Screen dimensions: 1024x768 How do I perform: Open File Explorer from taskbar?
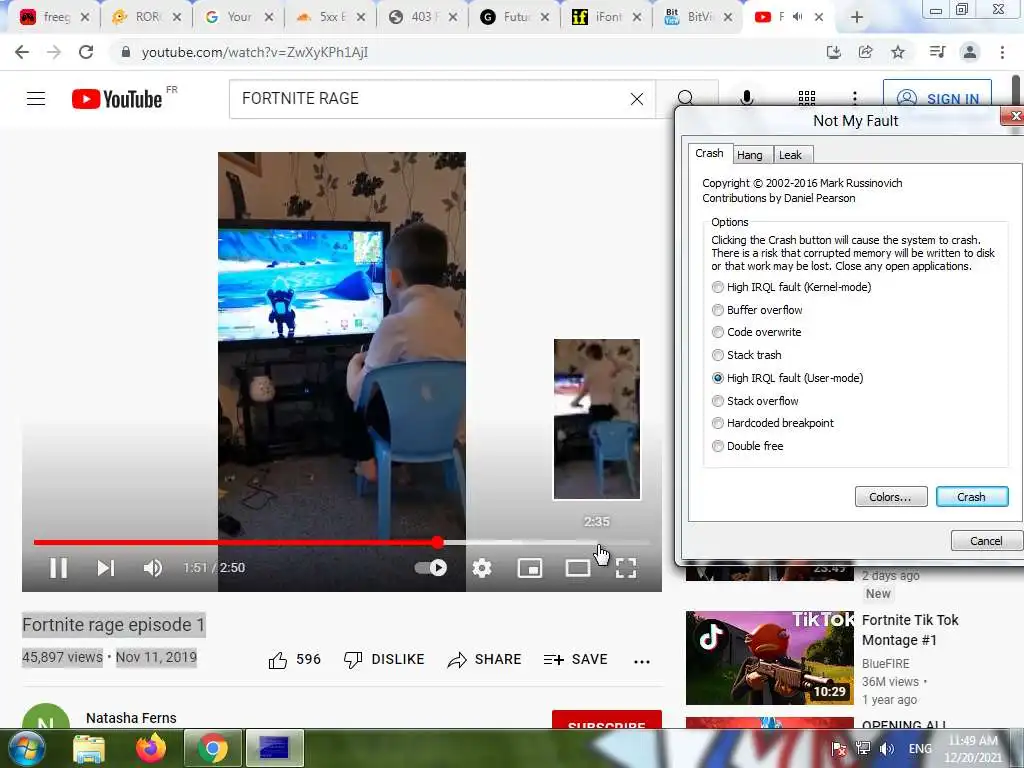[89, 748]
